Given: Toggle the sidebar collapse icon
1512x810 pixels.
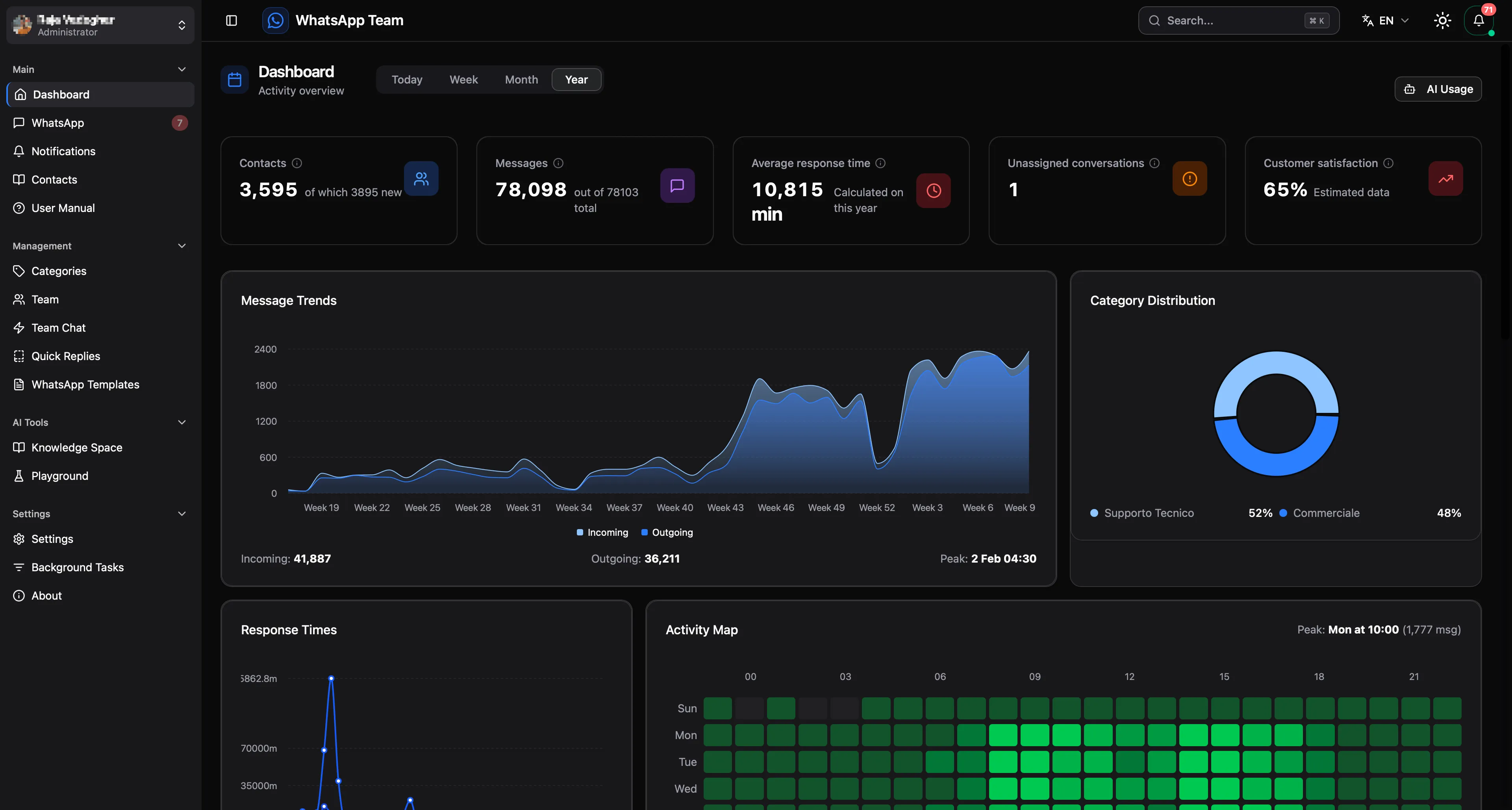Looking at the screenshot, I should [231, 20].
